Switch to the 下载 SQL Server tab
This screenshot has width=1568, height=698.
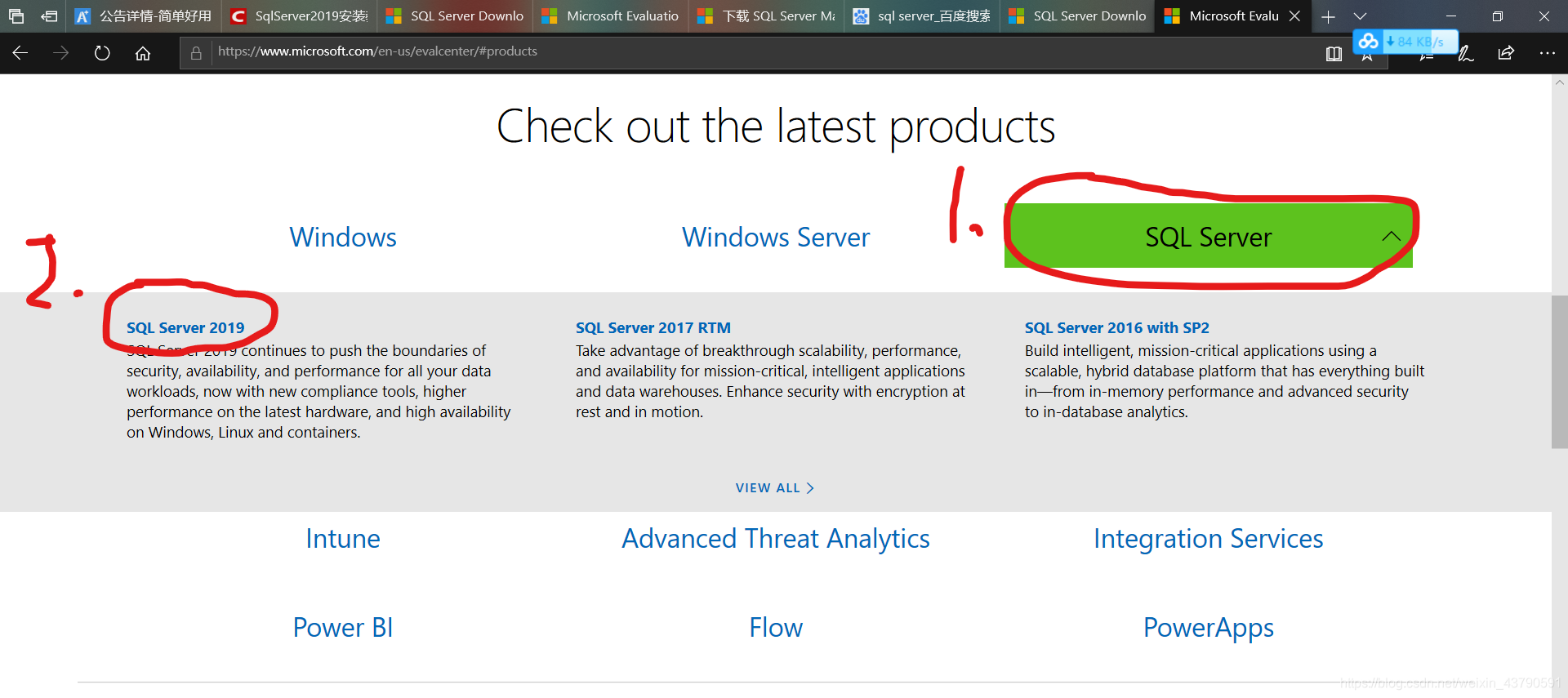coord(767,16)
